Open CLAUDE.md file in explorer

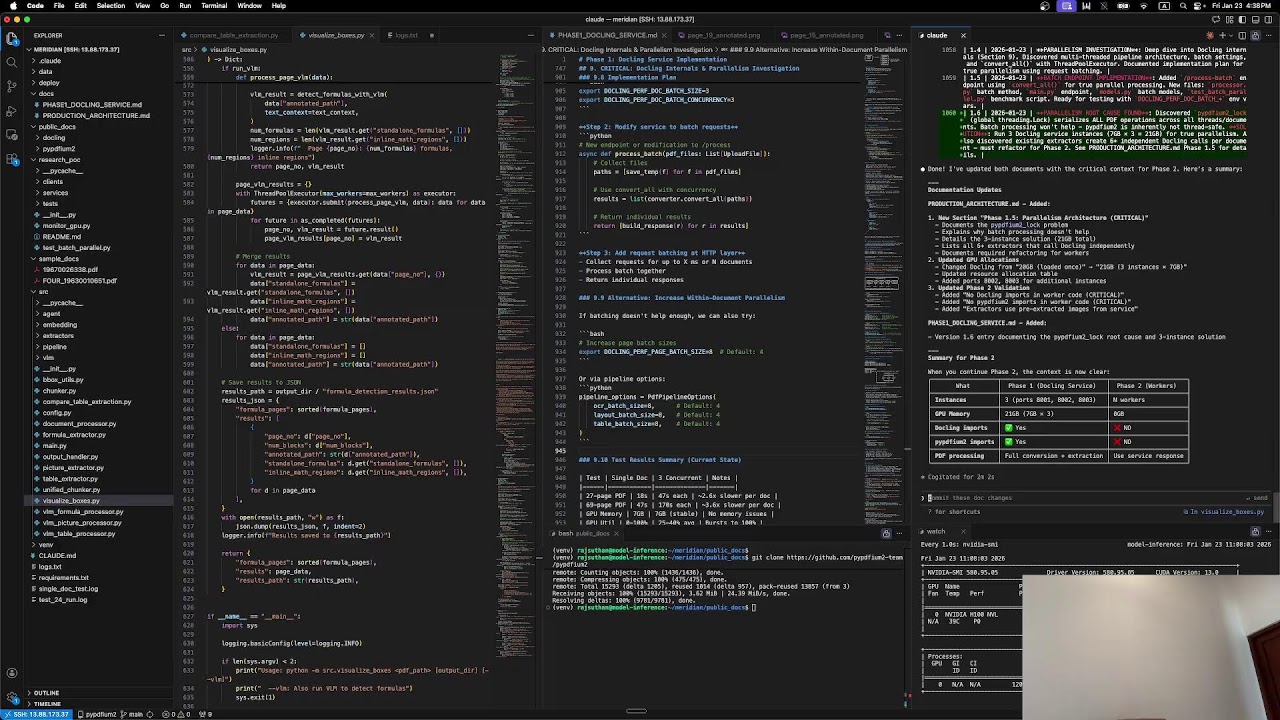tap(57, 555)
